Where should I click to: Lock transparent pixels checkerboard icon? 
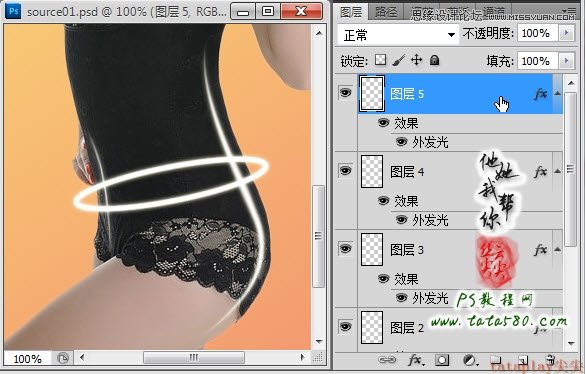[380, 60]
